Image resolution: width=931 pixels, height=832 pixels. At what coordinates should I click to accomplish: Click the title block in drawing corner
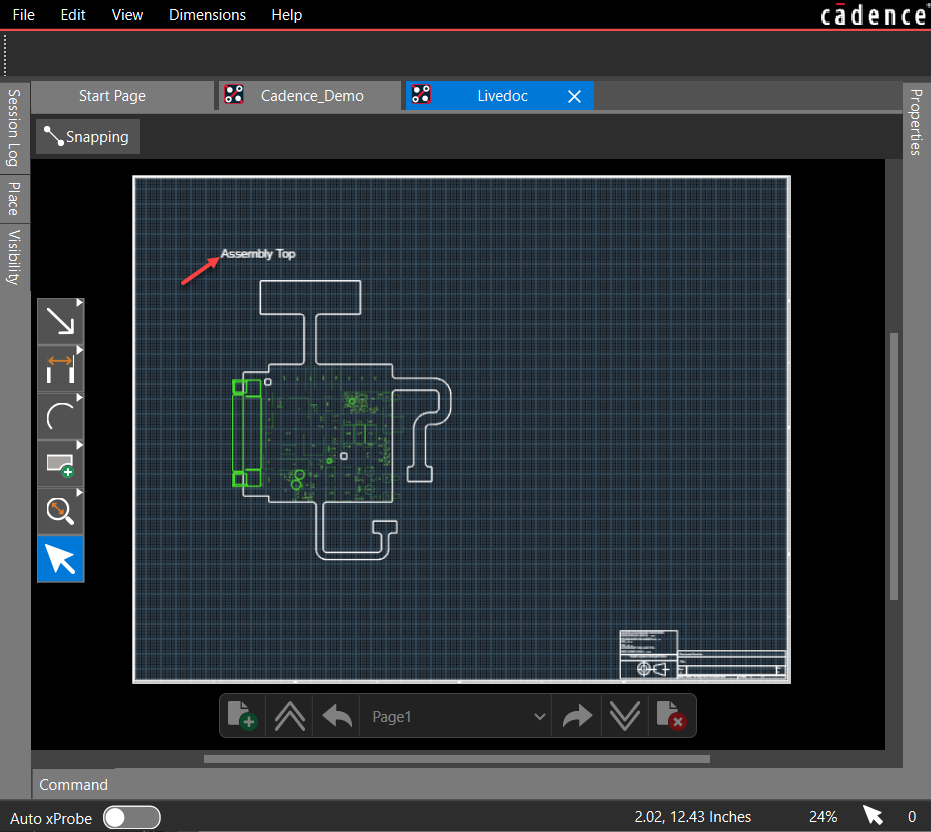703,654
